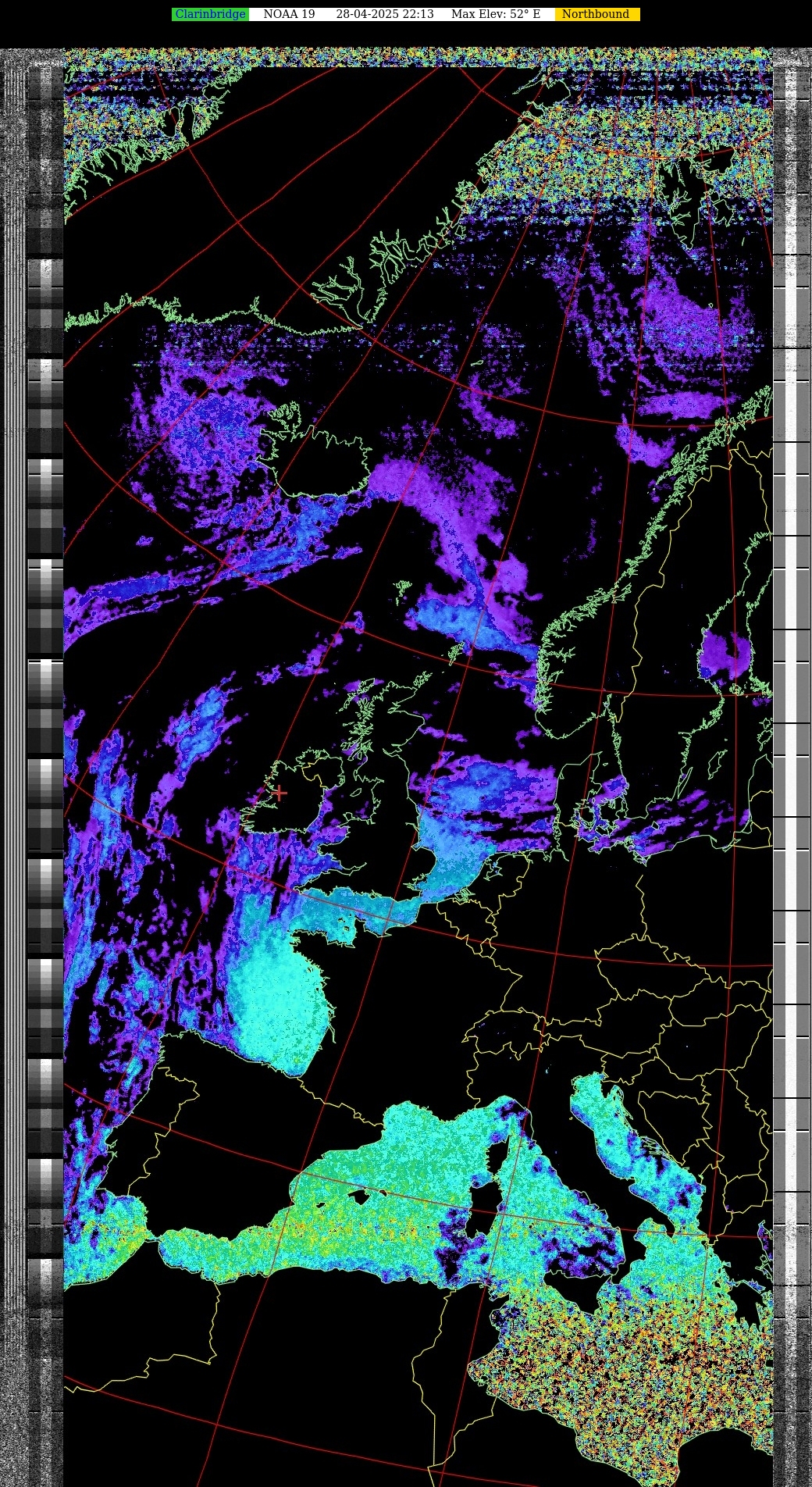The image size is (812, 1487).
Task: Click the yellow Northbound label
Action: click(597, 14)
